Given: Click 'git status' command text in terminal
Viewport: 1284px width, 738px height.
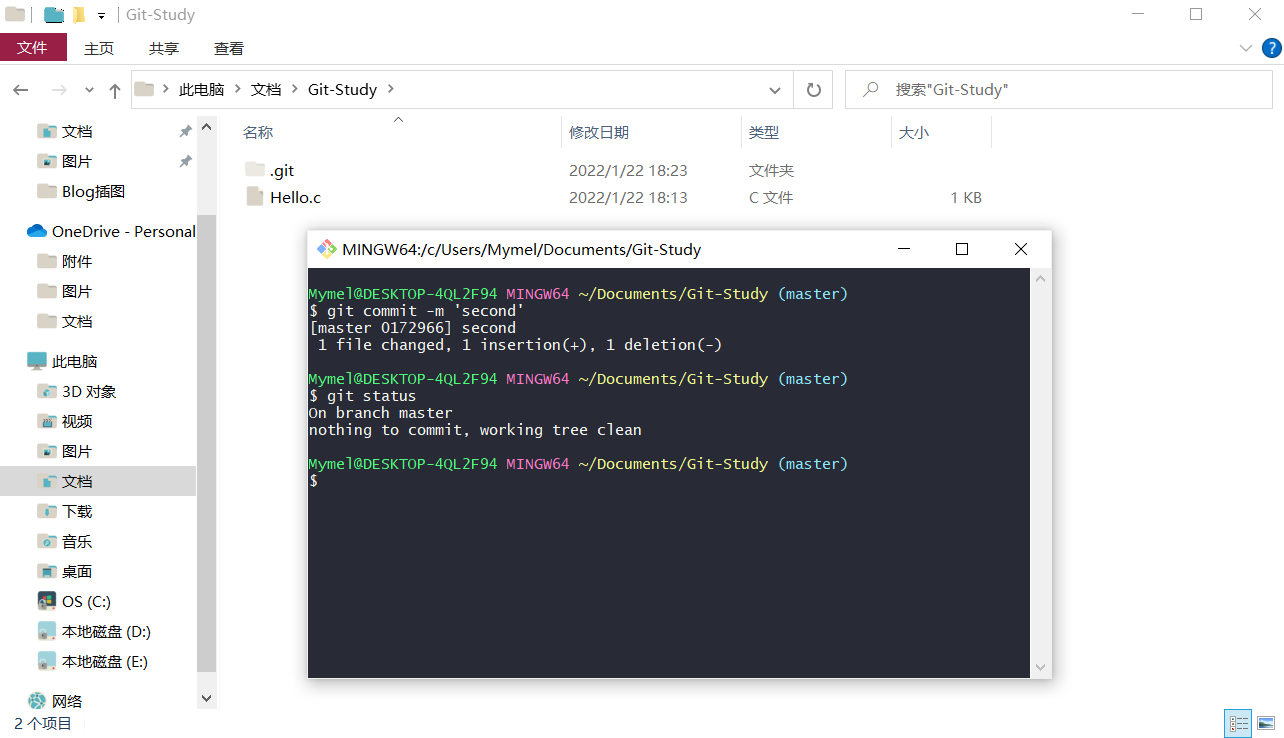Looking at the screenshot, I should click(371, 396).
